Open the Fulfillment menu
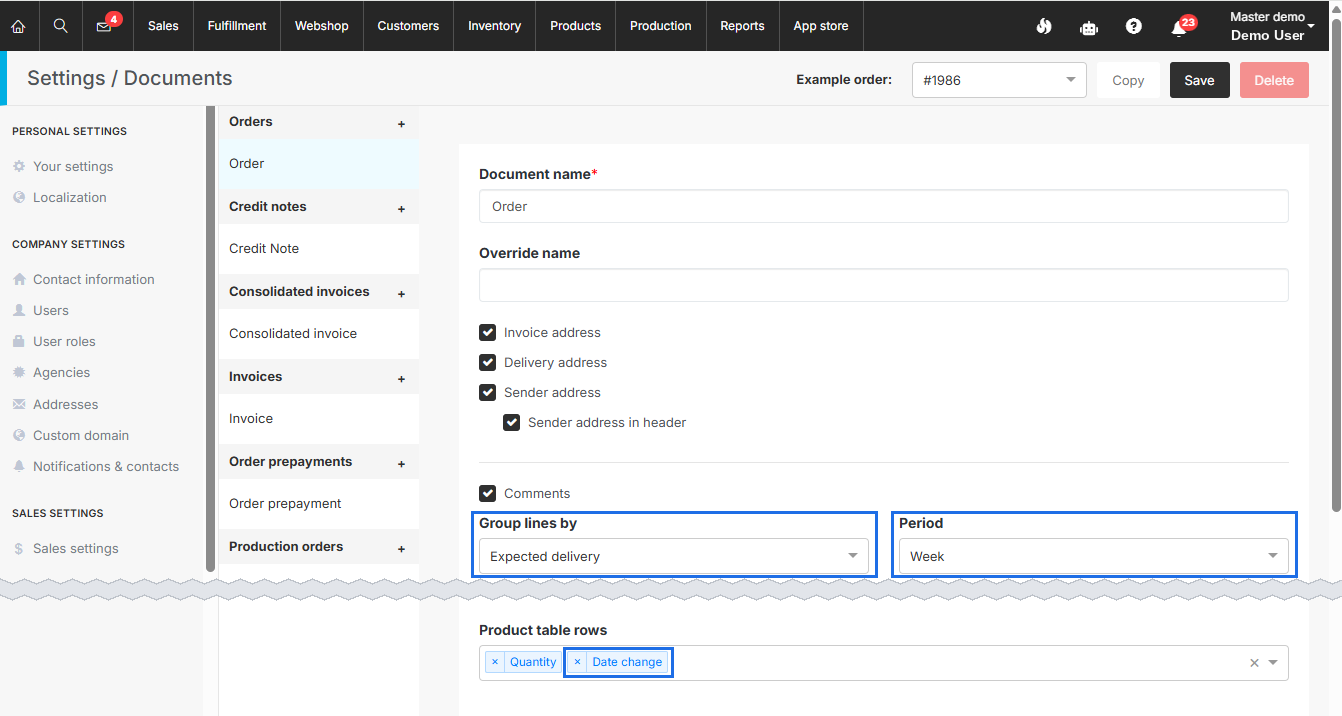The width and height of the screenshot is (1342, 716). click(x=237, y=26)
